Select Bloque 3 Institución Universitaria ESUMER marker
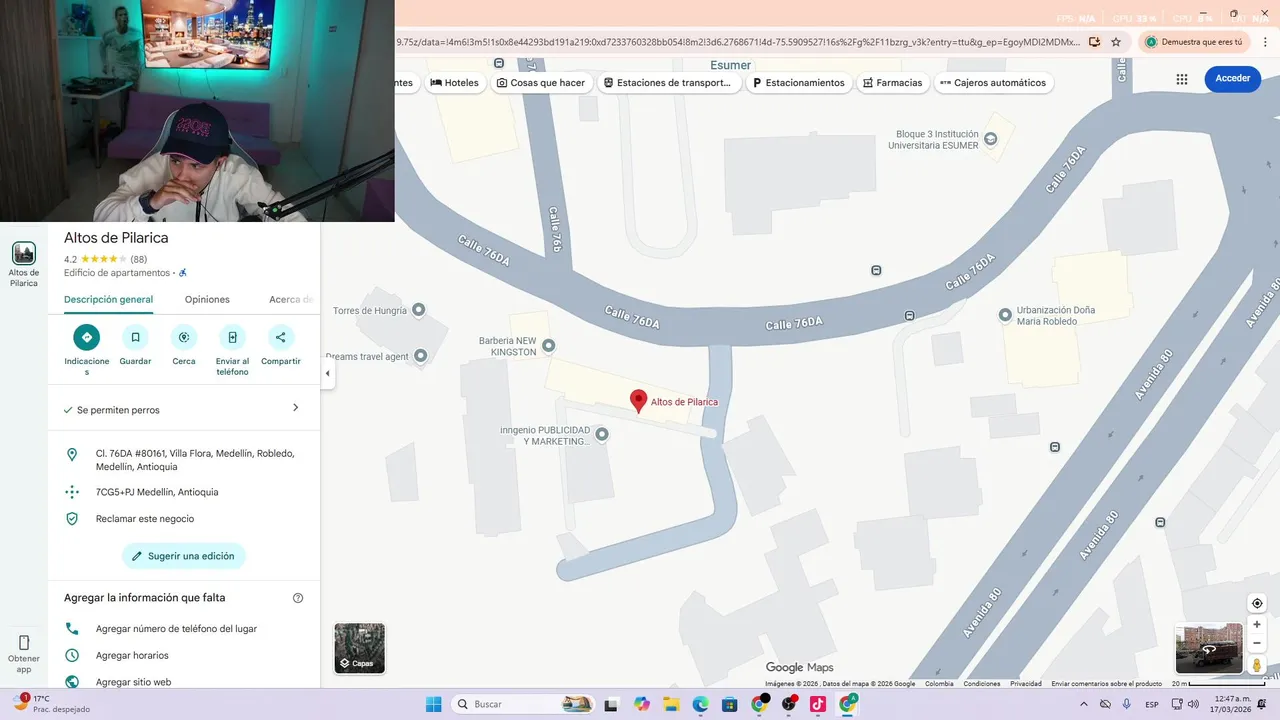This screenshot has width=1280, height=720. 991,139
